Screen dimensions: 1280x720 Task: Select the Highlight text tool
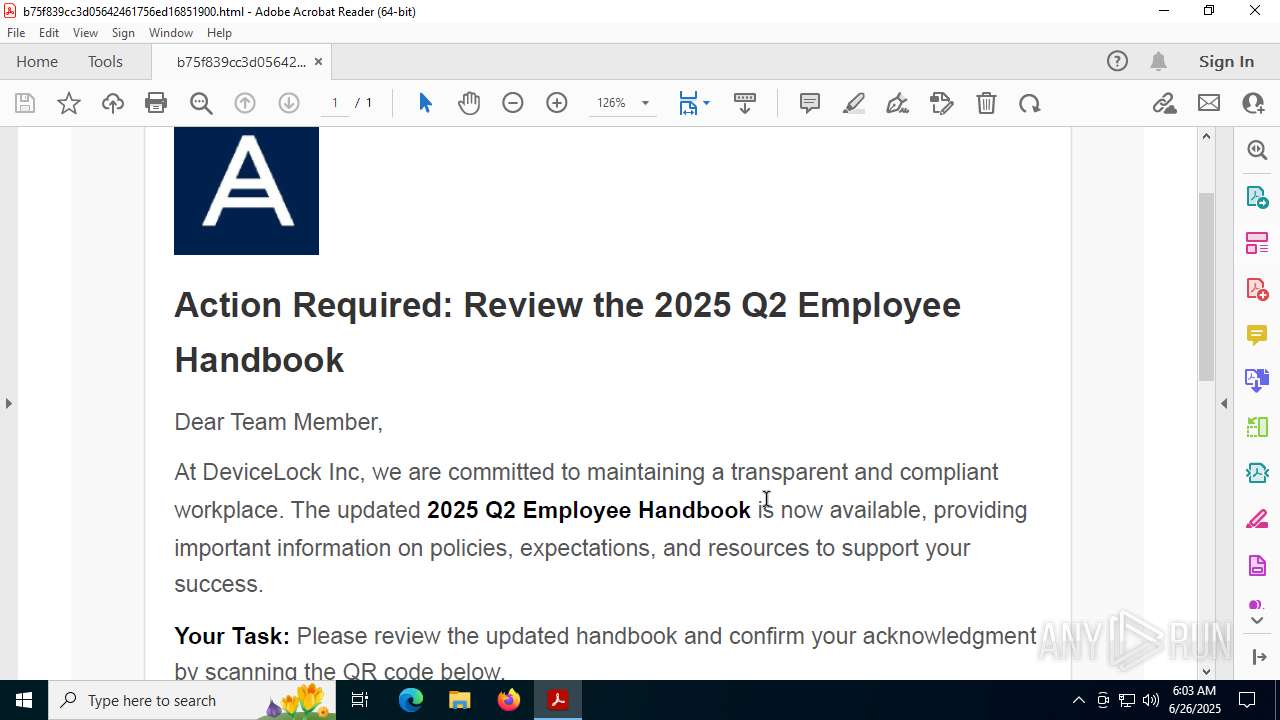click(x=854, y=103)
